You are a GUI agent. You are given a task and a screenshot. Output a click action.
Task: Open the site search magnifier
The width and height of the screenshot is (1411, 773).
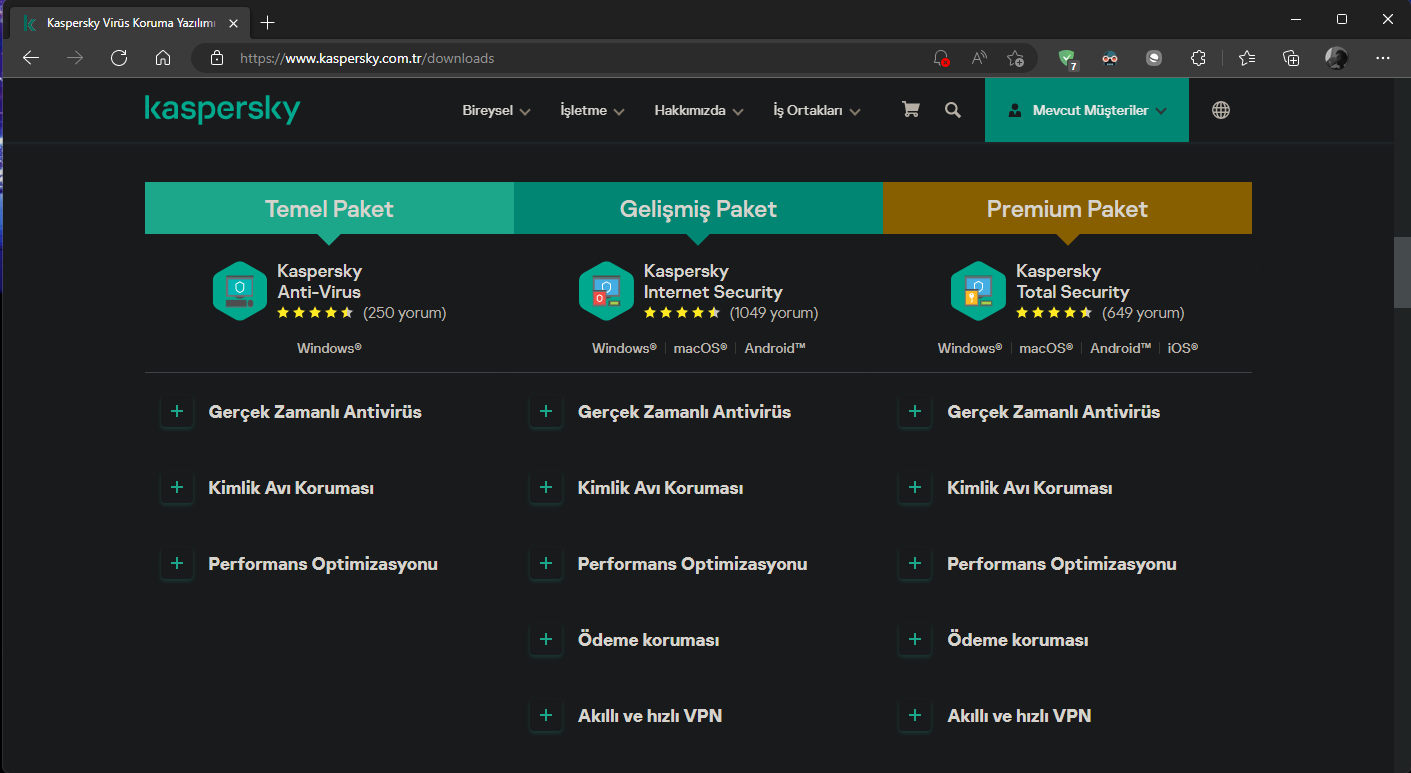(x=952, y=110)
